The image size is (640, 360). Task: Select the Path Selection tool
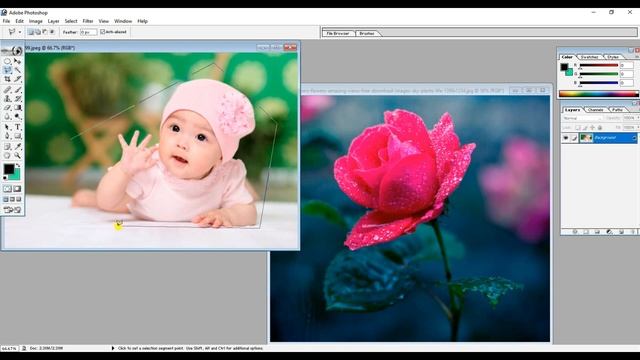point(7,127)
